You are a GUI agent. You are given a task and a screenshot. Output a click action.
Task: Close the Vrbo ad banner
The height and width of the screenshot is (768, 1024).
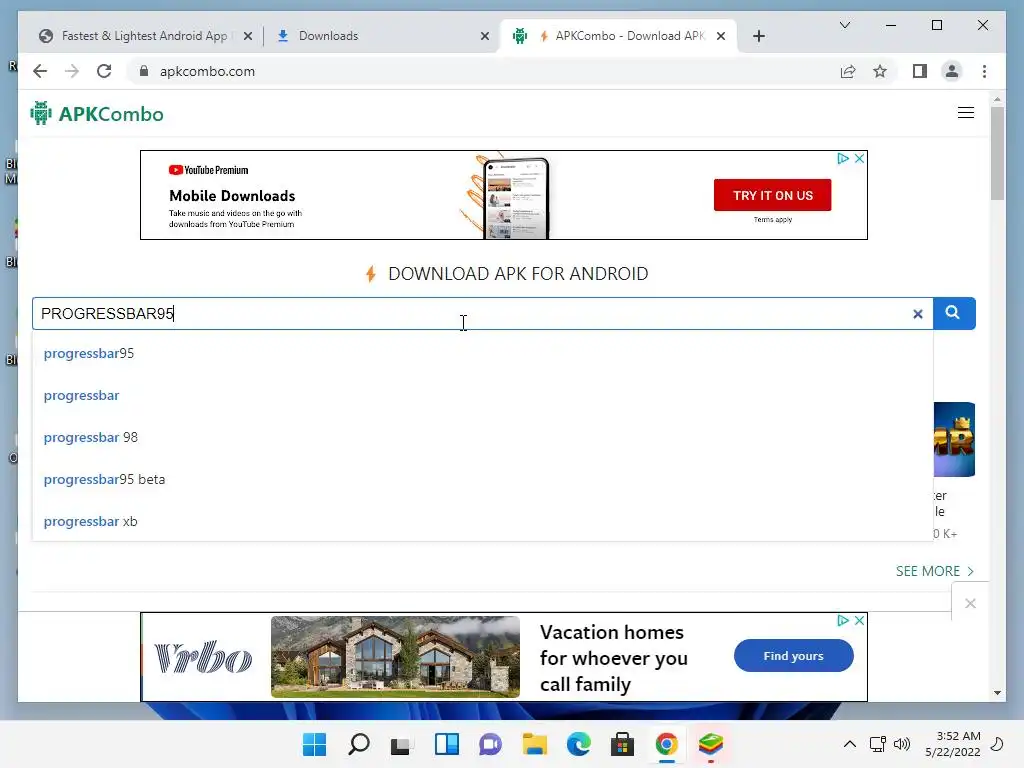(x=859, y=620)
